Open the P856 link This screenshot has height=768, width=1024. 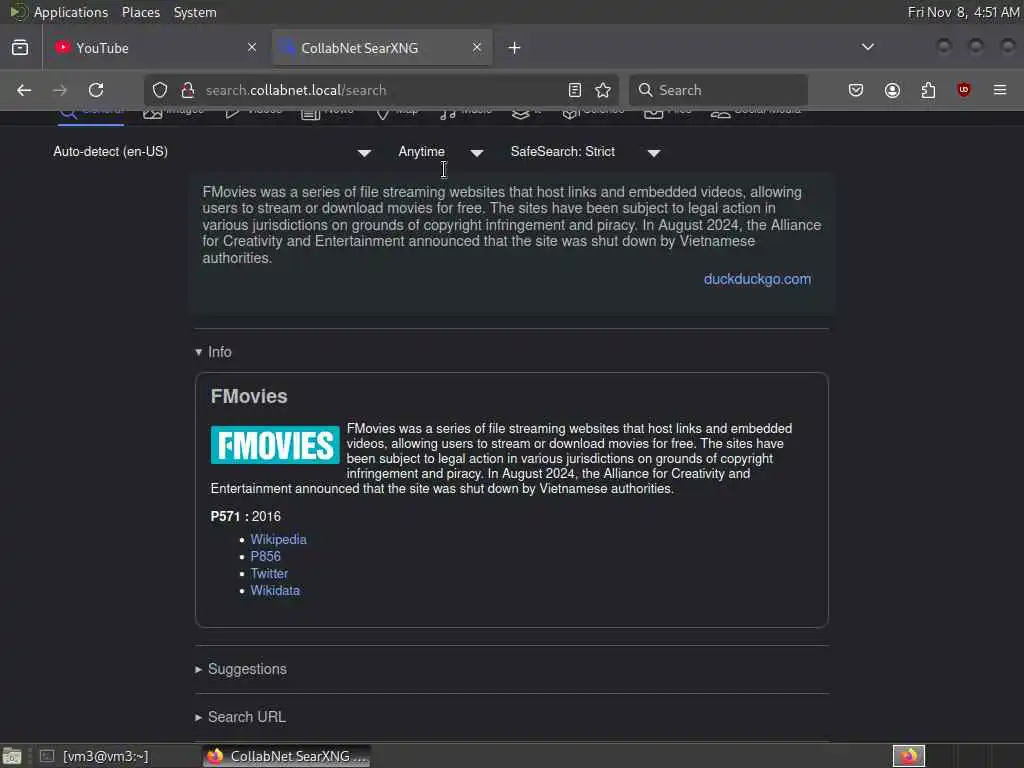(265, 556)
